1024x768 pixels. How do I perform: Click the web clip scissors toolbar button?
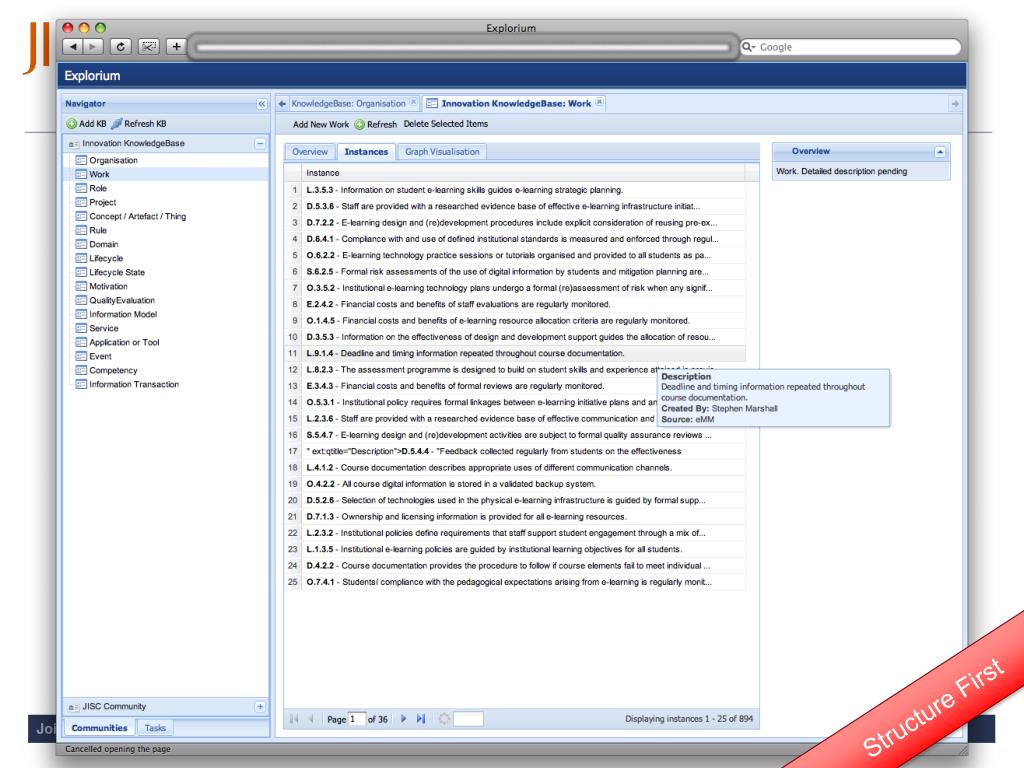[x=150, y=47]
